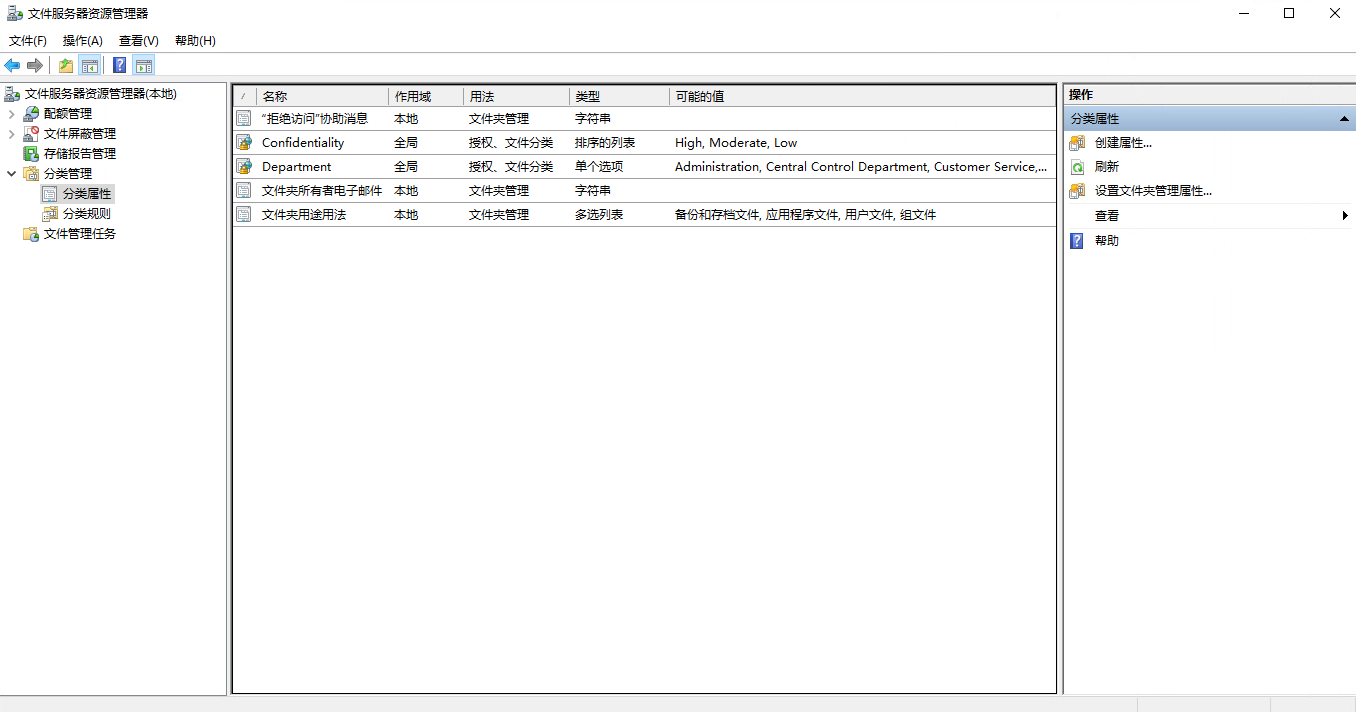Image resolution: width=1356 pixels, height=712 pixels.
Task: Click the 查看 action entry
Action: coord(1107,216)
